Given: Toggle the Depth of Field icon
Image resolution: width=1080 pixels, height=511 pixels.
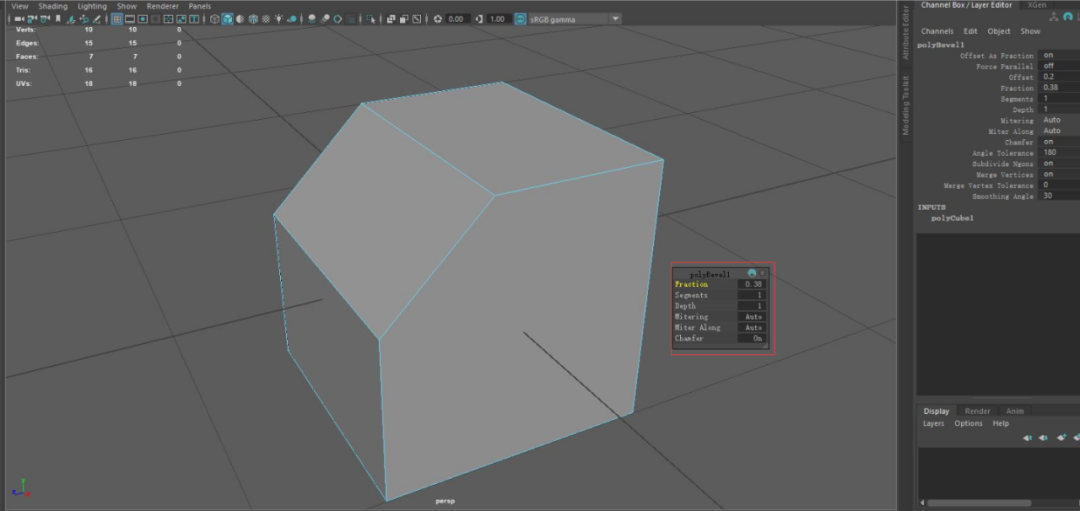Looking at the screenshot, I should pos(351,19).
